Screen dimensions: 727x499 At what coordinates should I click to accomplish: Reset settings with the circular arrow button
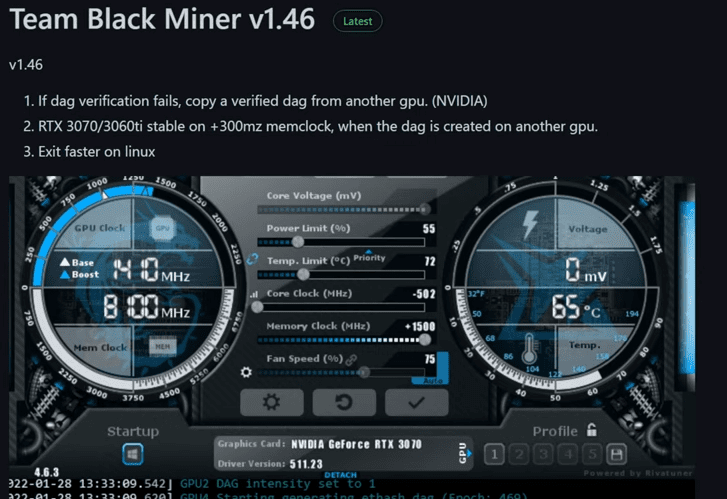(344, 402)
